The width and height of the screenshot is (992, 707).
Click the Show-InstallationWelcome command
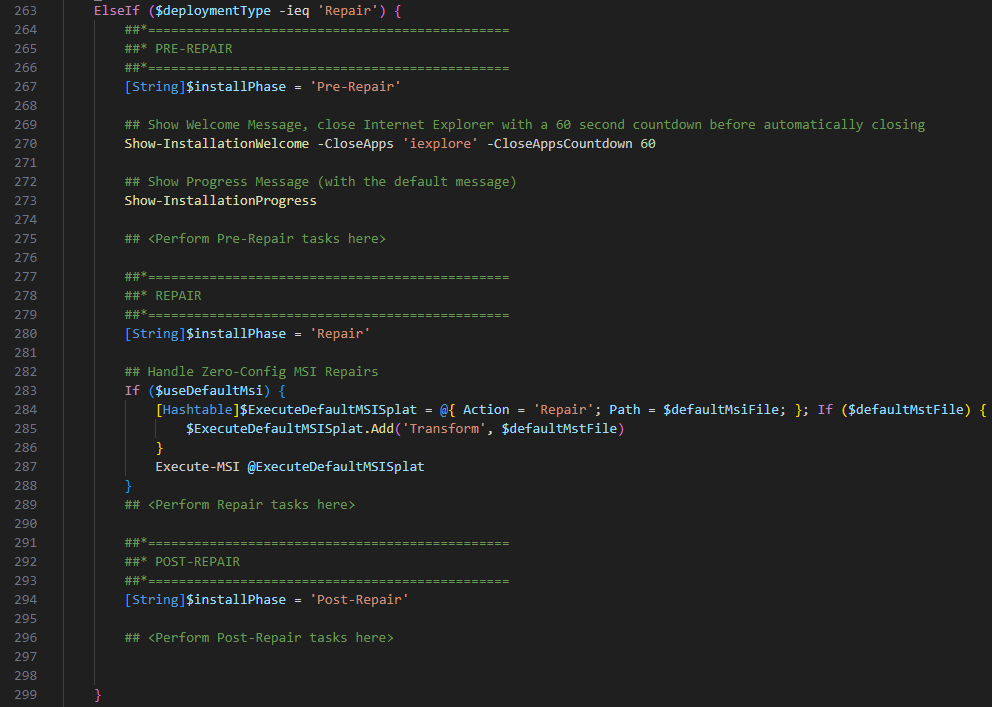click(209, 144)
